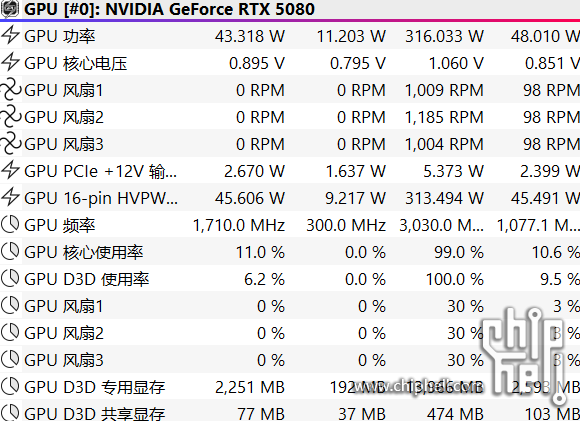
Task: Click clock icon beside GPU 频率
Action: coord(10,225)
